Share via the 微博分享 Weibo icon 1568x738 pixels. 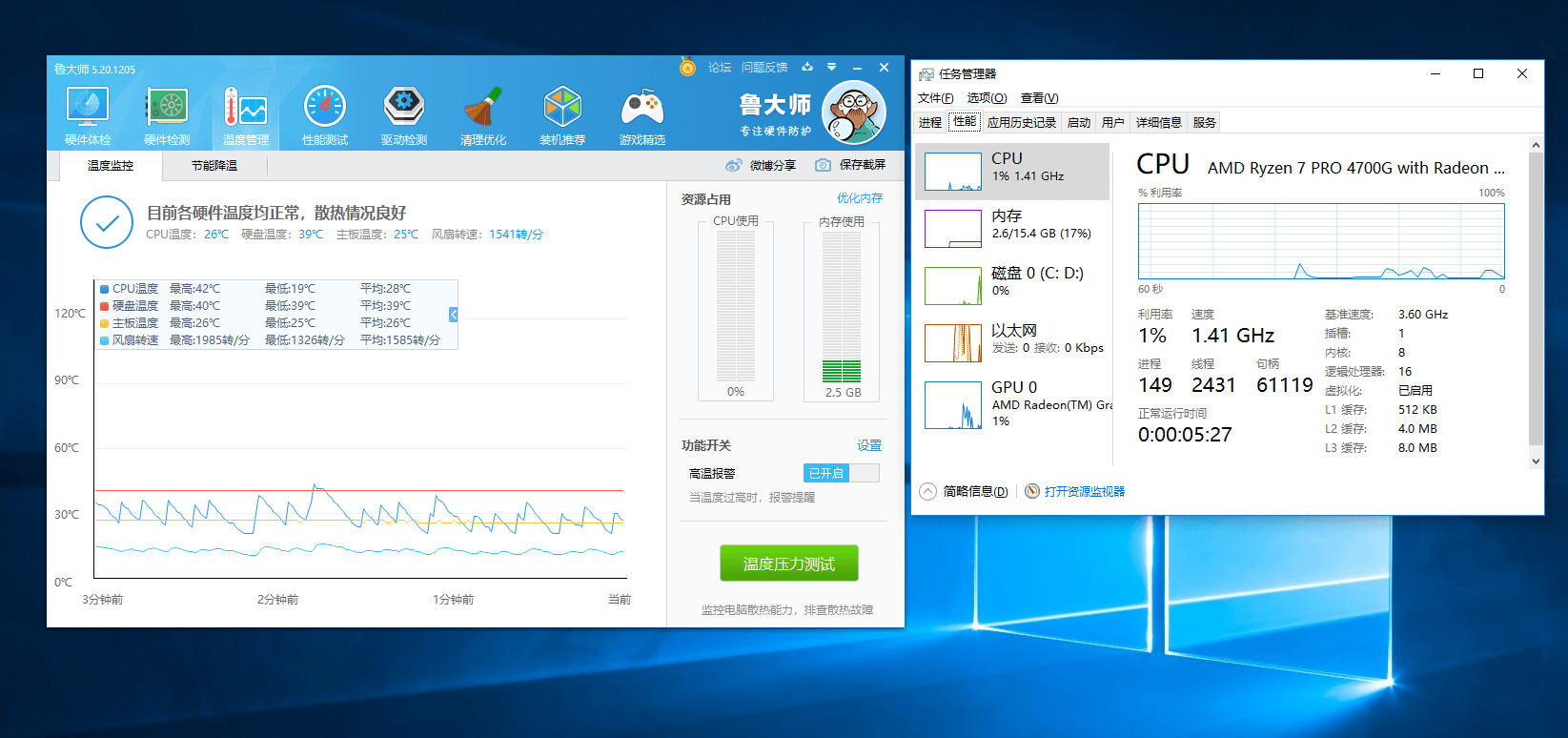click(733, 165)
